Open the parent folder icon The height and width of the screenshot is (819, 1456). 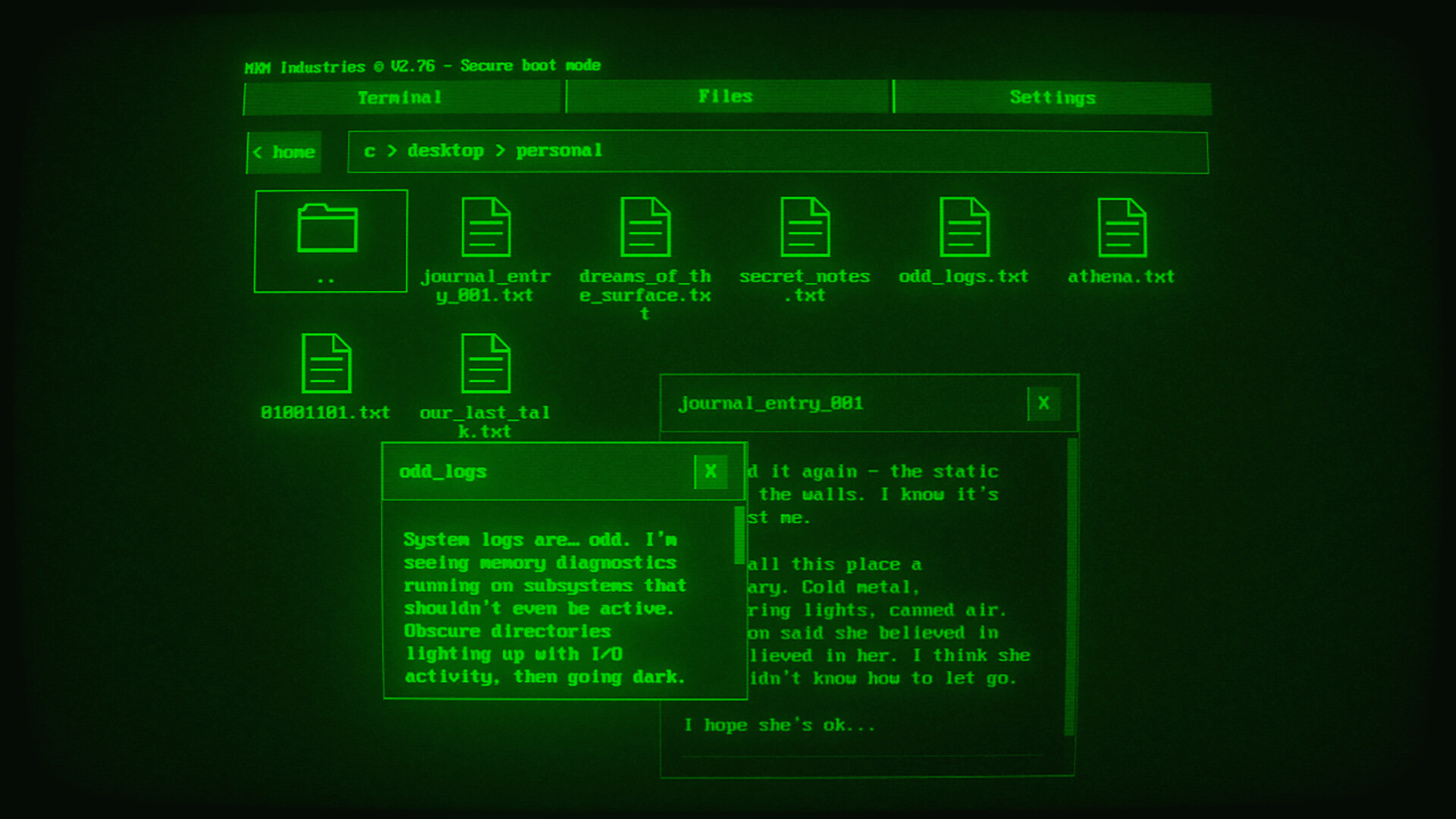(x=330, y=239)
